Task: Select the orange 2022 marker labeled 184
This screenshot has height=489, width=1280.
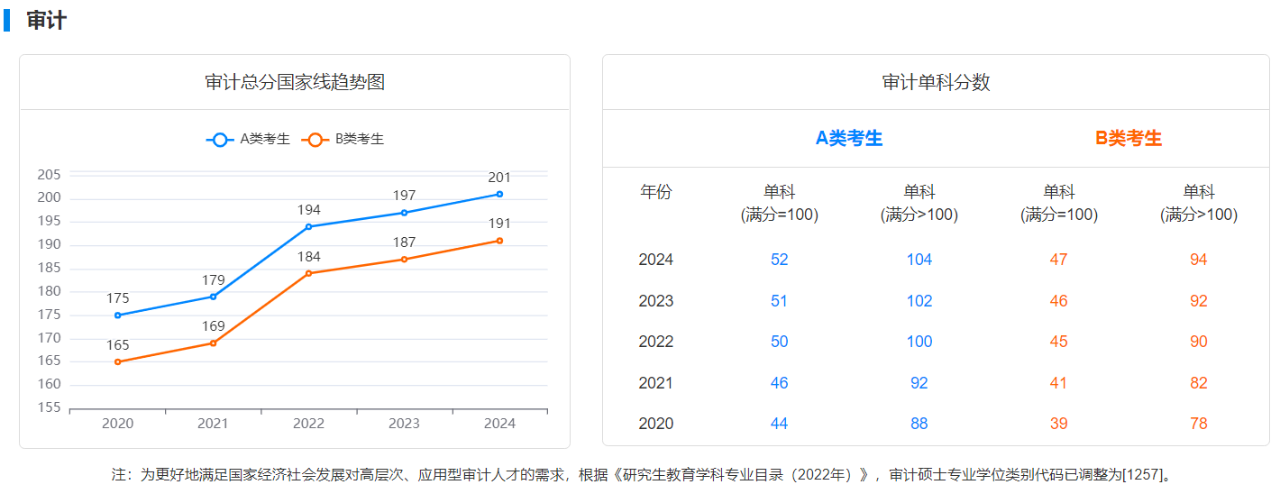Action: tap(308, 273)
